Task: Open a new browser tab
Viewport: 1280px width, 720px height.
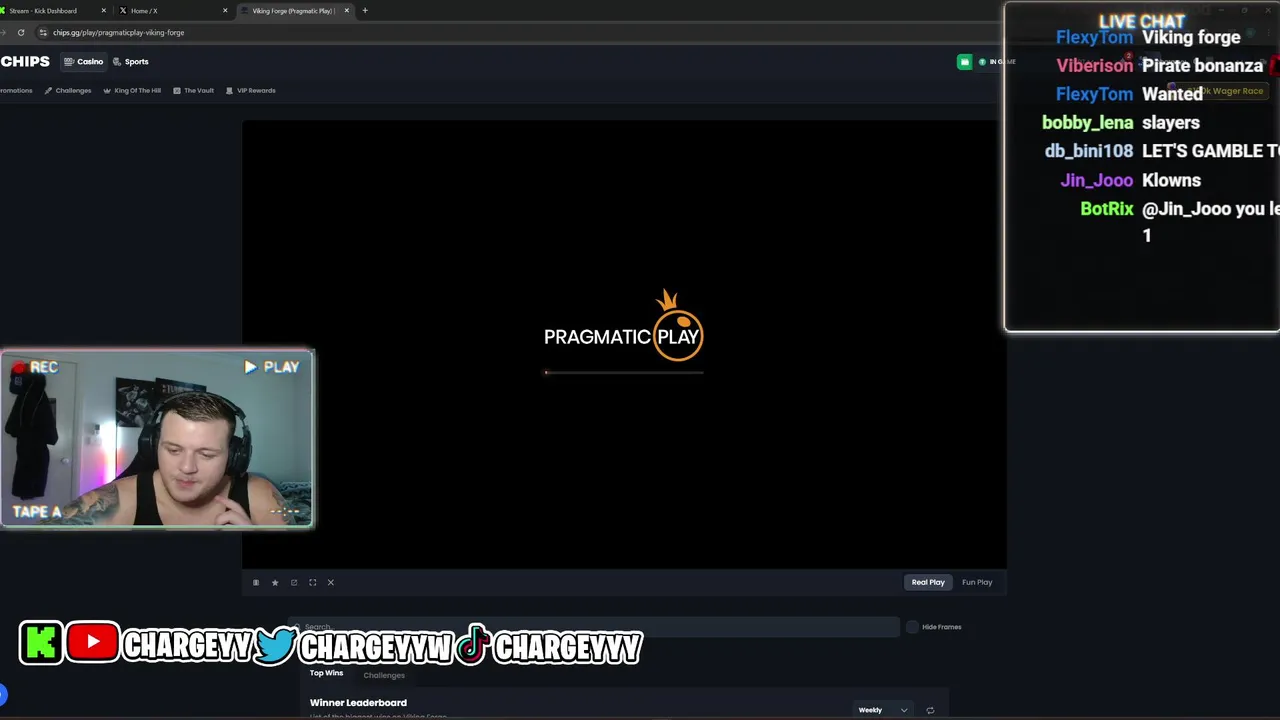Action: click(x=365, y=11)
